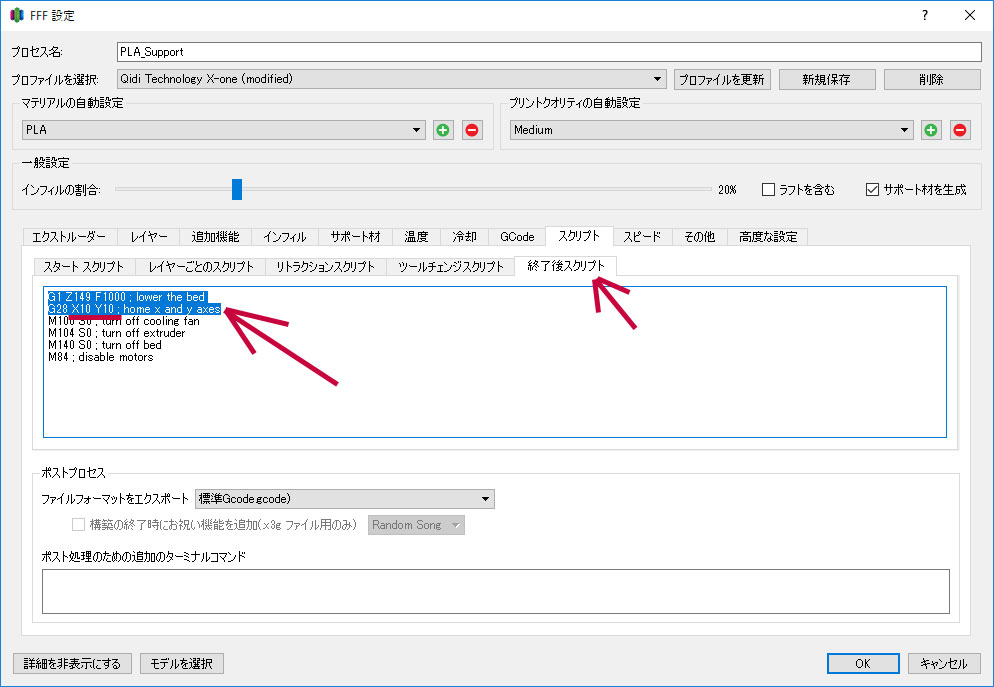This screenshot has width=994, height=687.
Task: Click the infill percentage slider handle
Action: tap(237, 189)
